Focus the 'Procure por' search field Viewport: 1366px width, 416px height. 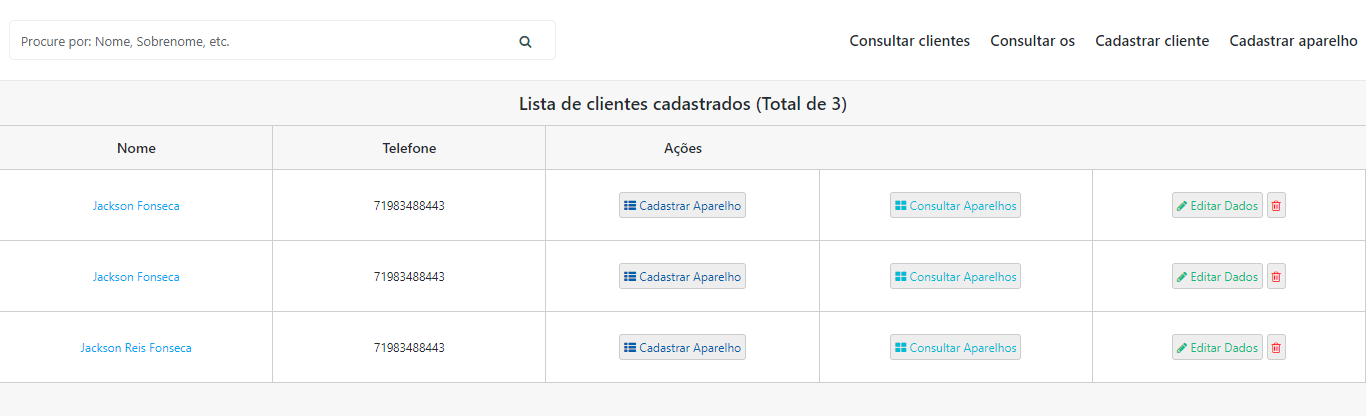point(260,42)
